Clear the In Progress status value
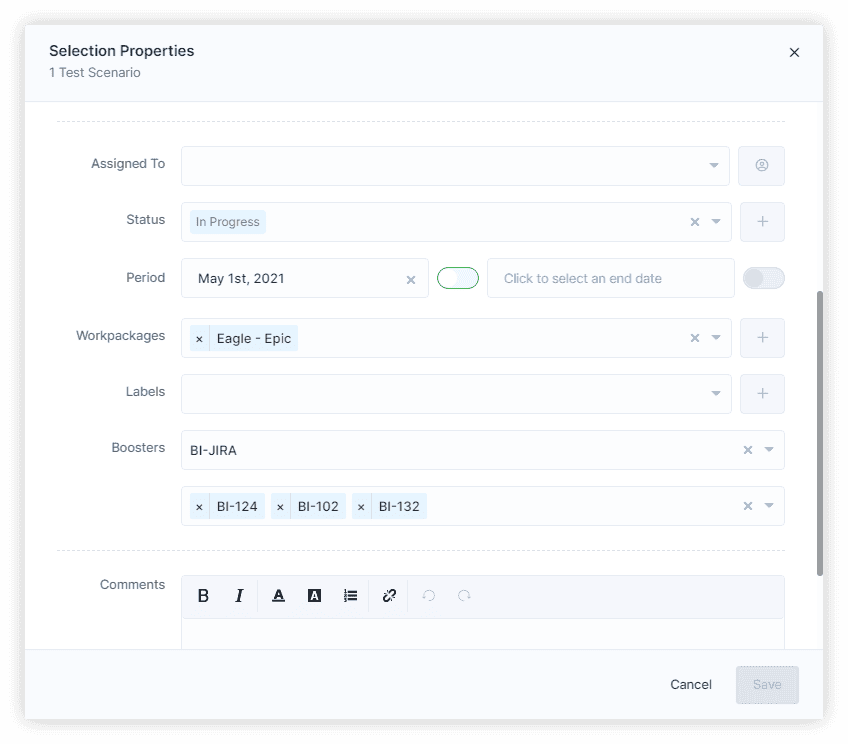 coord(695,222)
